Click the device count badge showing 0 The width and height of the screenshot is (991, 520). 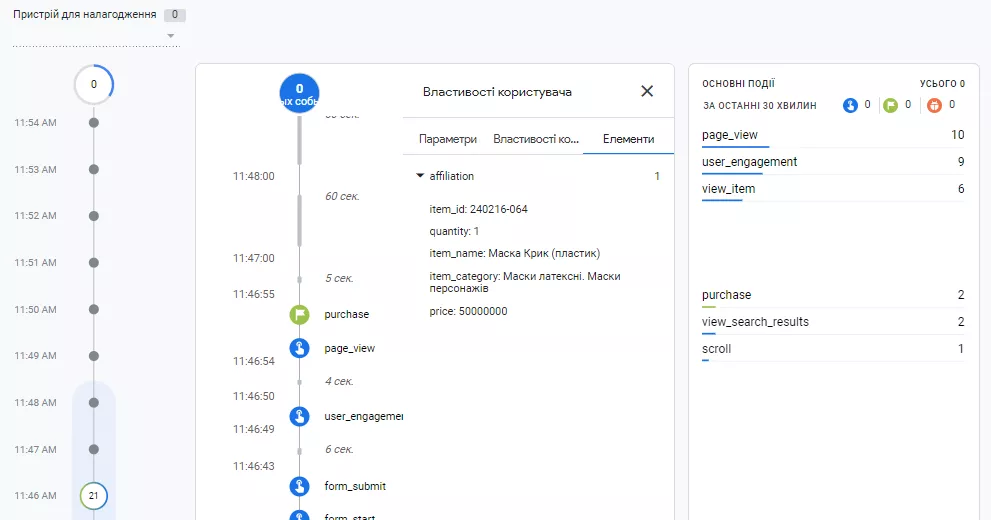(175, 15)
